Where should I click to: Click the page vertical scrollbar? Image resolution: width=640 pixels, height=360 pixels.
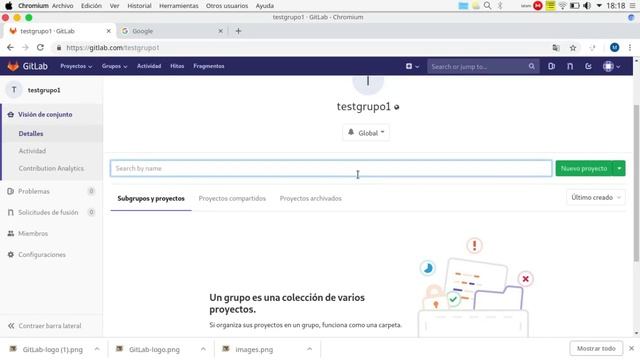(x=636, y=183)
